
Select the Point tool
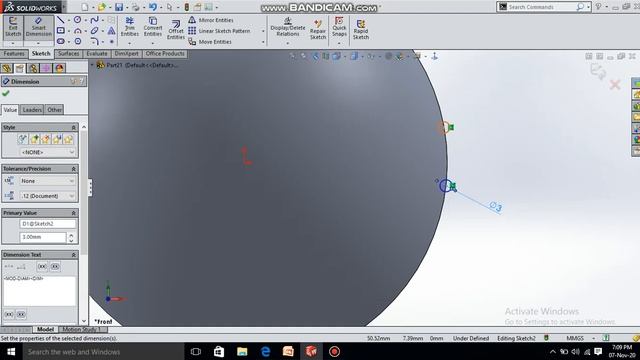click(x=111, y=41)
